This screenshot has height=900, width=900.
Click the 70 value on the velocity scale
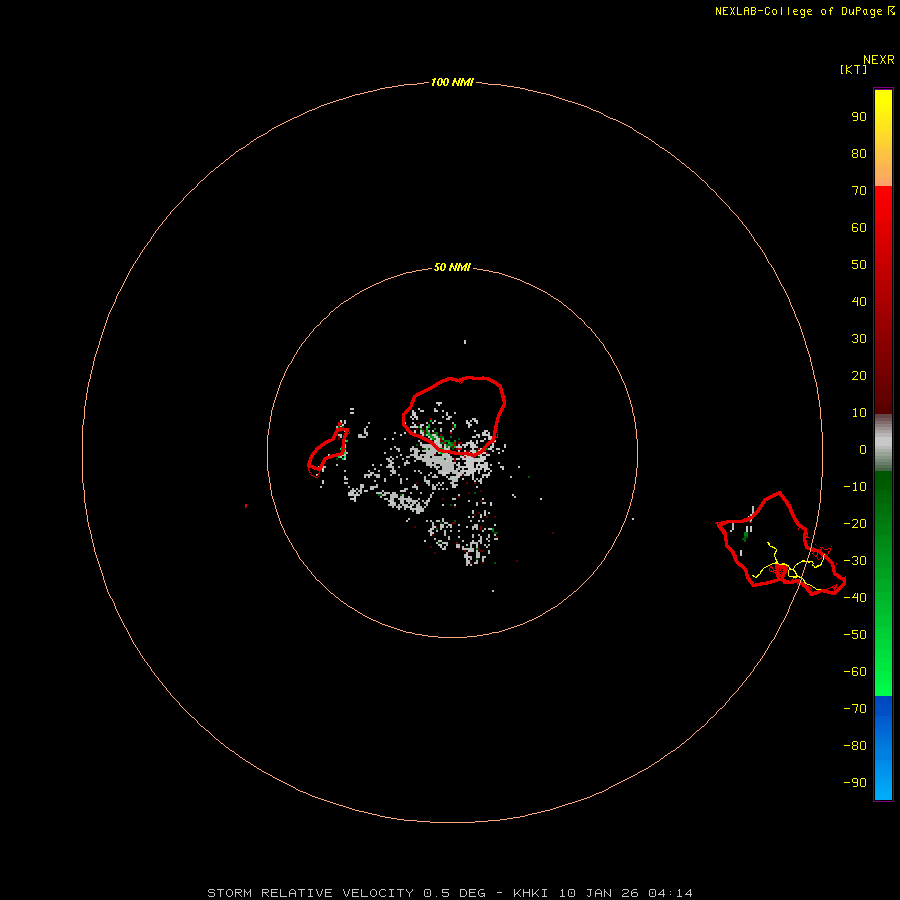pyautogui.click(x=859, y=191)
